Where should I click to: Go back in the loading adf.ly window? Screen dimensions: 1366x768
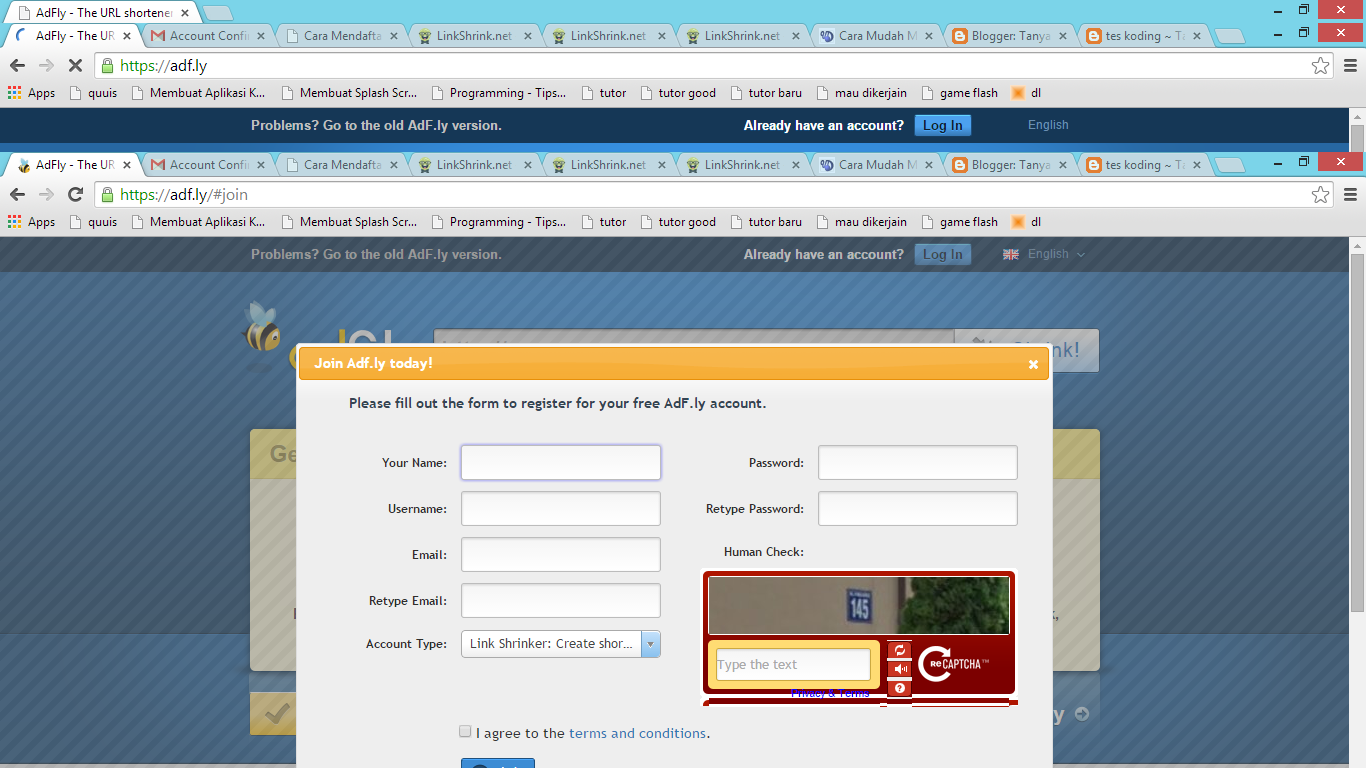click(17, 65)
